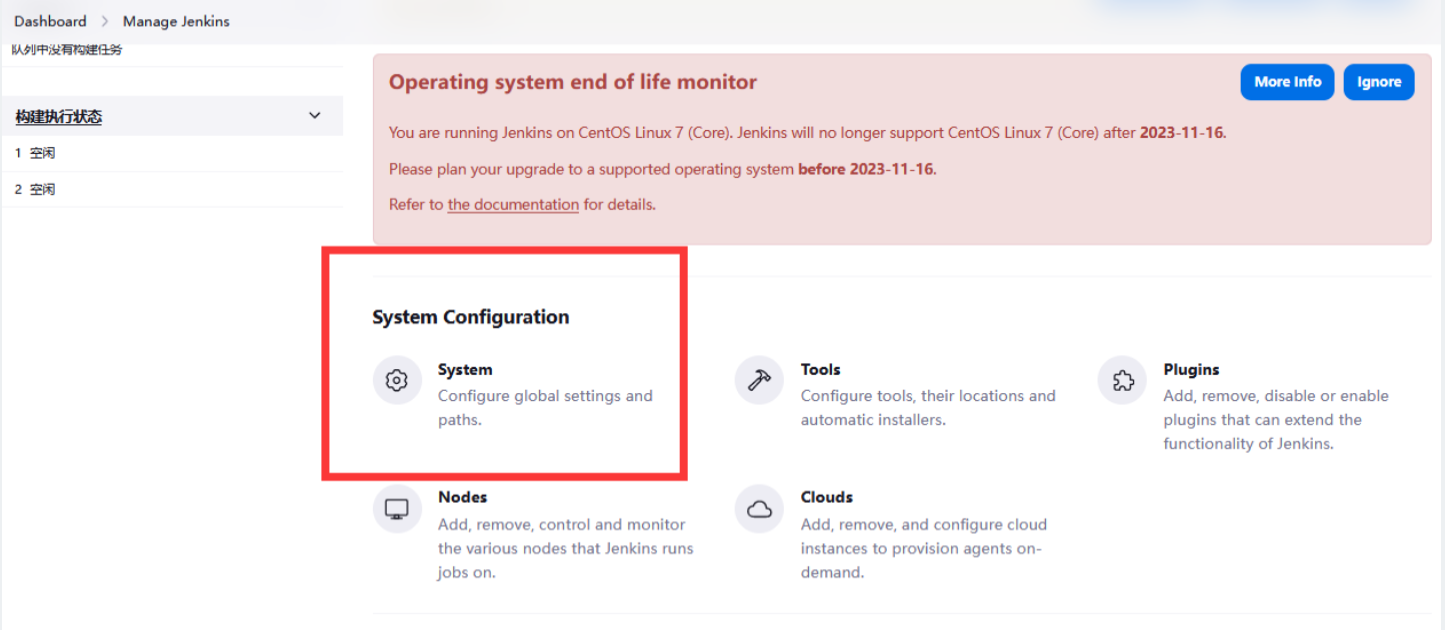
Task: Open the Tools configuration title
Action: point(820,369)
